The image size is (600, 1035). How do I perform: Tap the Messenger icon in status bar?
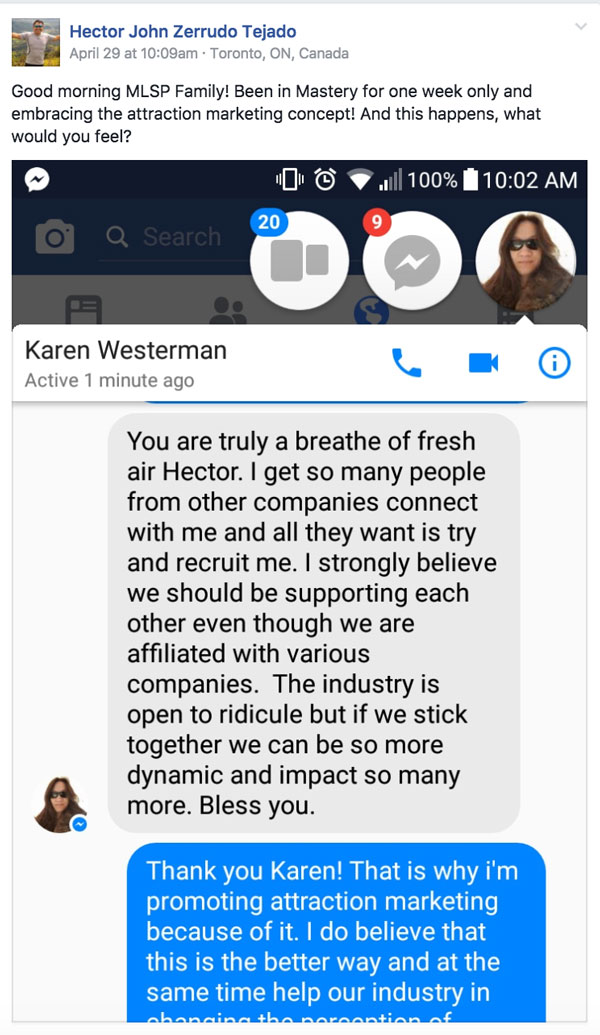(38, 180)
